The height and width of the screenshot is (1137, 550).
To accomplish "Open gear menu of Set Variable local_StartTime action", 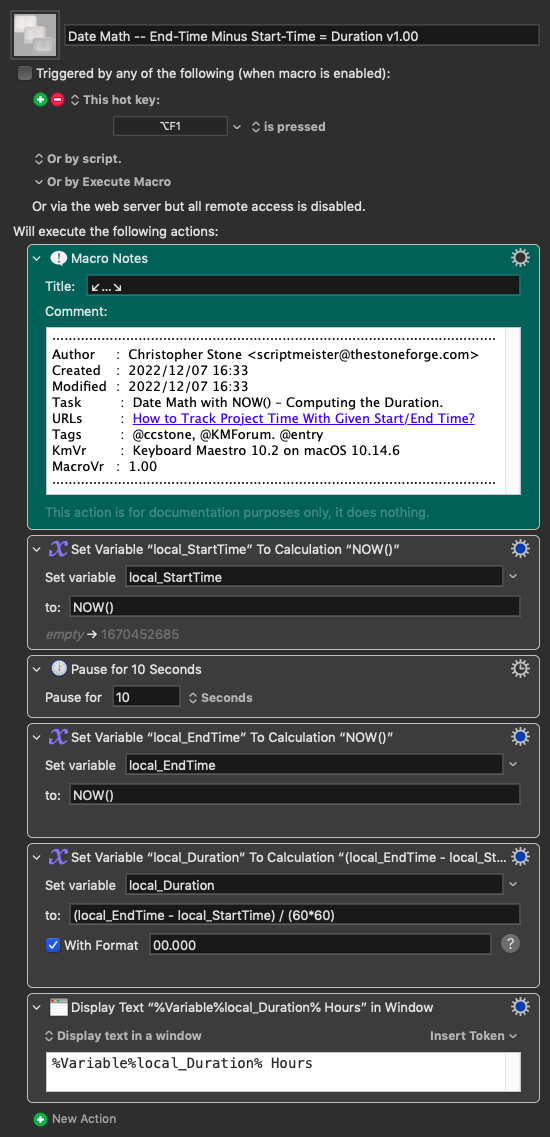I will tap(520, 550).
